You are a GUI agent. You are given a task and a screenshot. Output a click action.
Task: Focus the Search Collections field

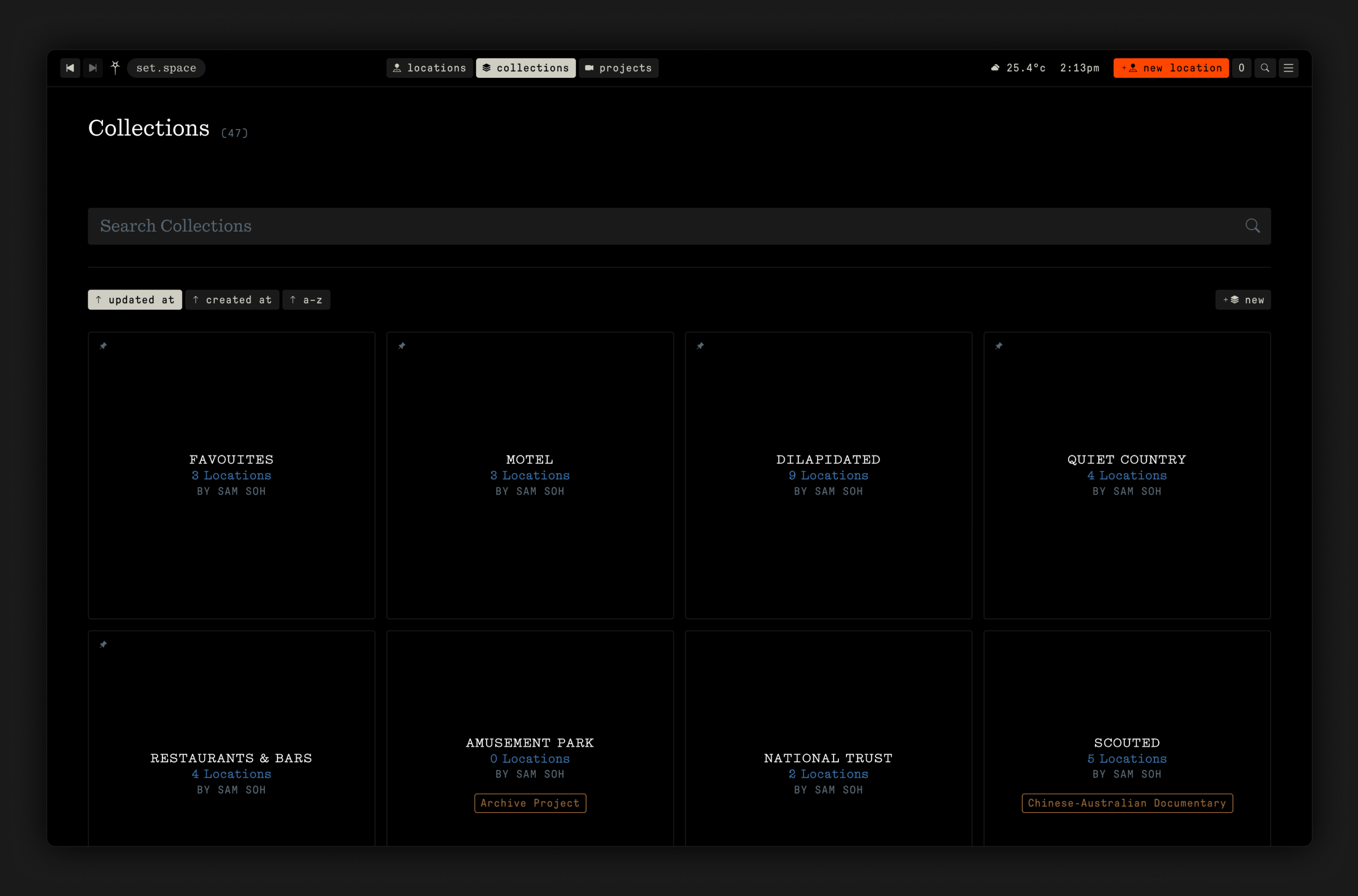pos(679,226)
